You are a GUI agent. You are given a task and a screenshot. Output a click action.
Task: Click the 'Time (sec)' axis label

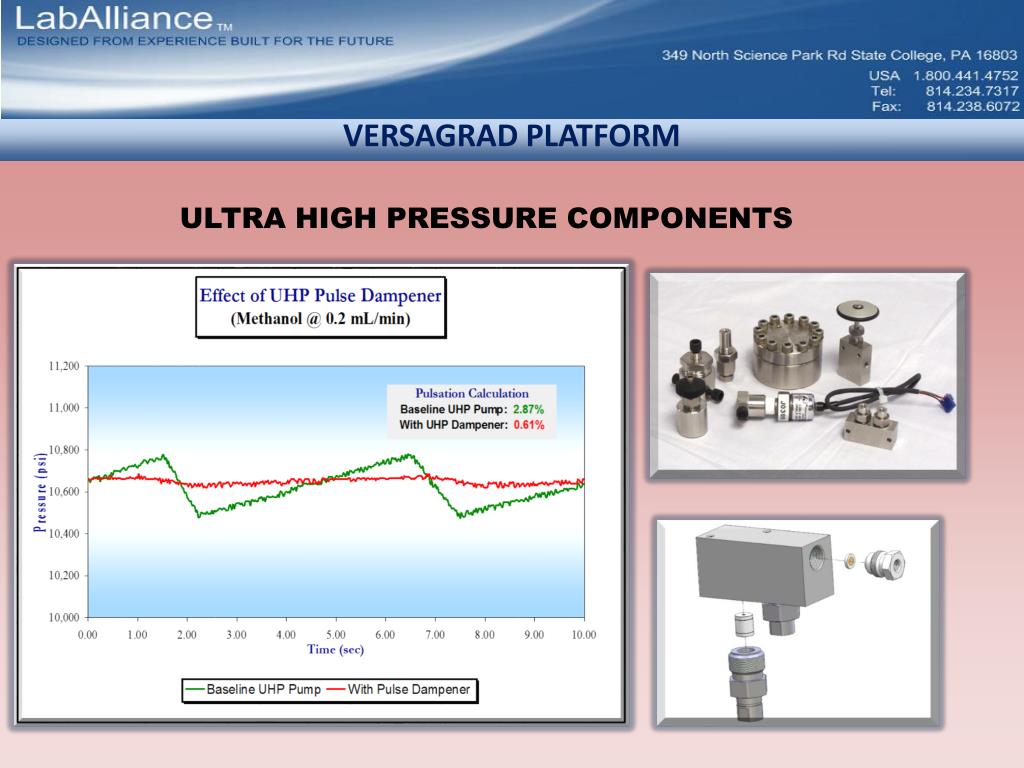336,649
